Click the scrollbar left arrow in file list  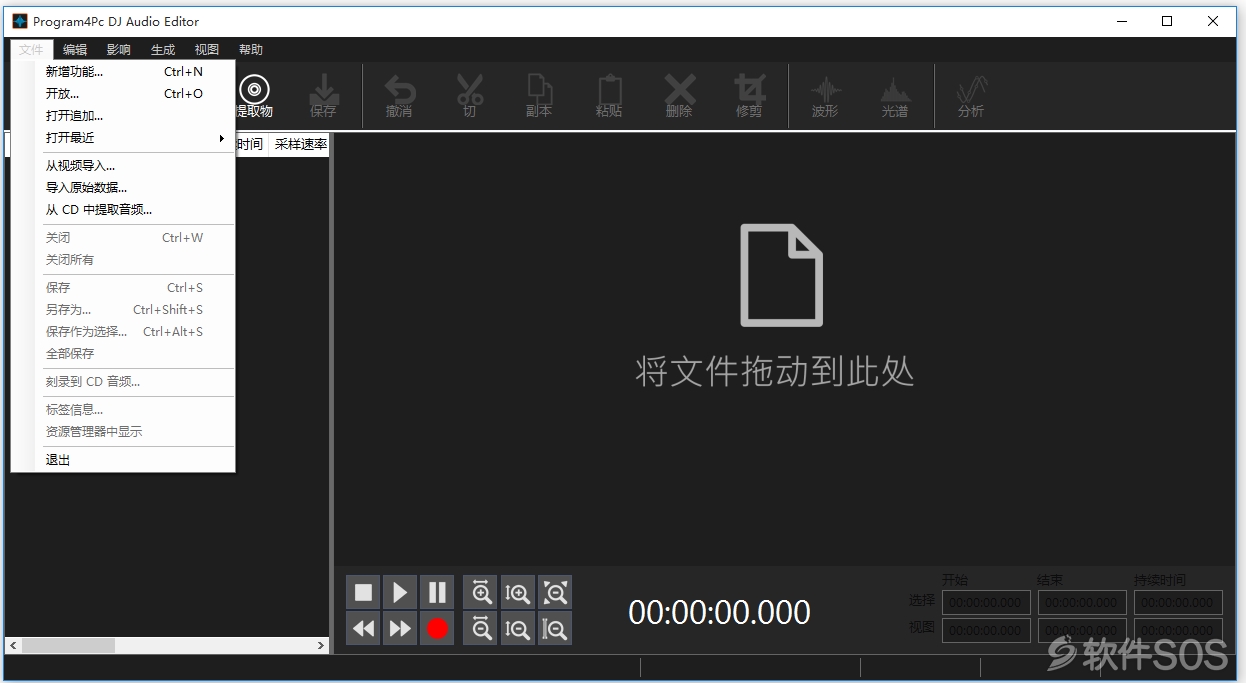pos(12,646)
